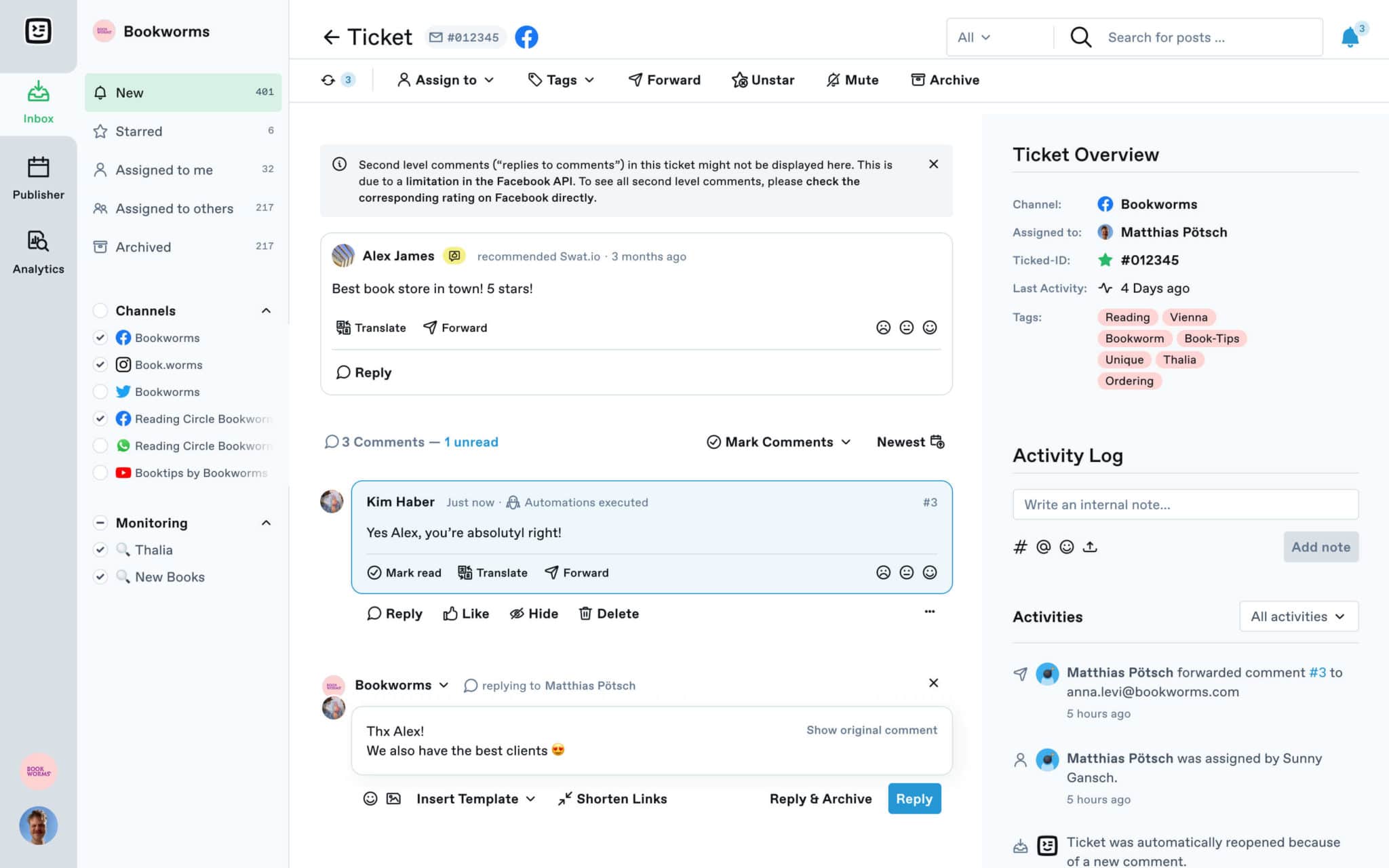This screenshot has height=868, width=1389.
Task: Open the Tags dropdown in the toolbar
Action: click(x=562, y=80)
